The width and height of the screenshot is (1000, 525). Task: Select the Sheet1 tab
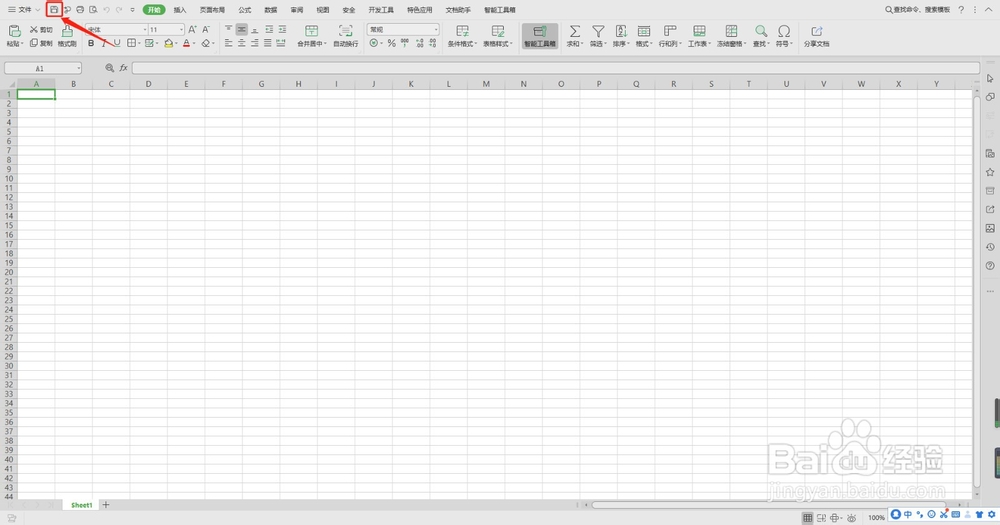click(x=82, y=505)
